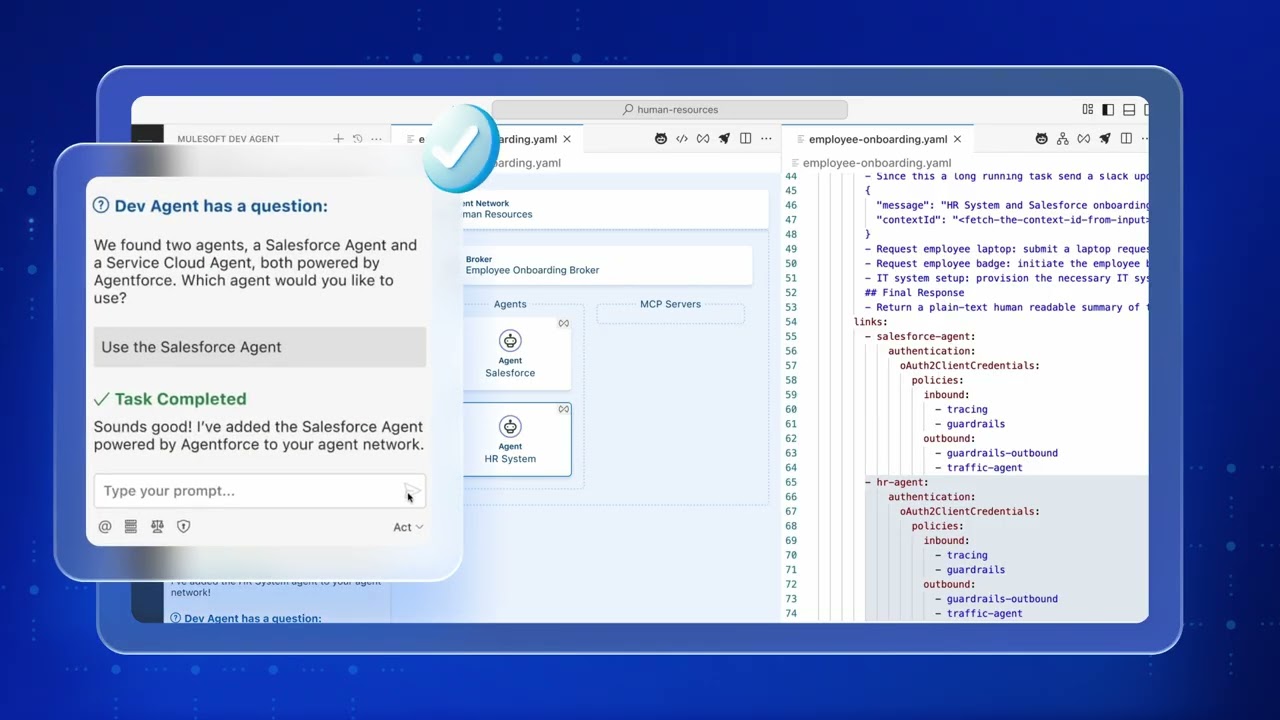This screenshot has width=1280, height=720.
Task: Close the left employee-onboarding.yaml tab
Action: pos(567,139)
